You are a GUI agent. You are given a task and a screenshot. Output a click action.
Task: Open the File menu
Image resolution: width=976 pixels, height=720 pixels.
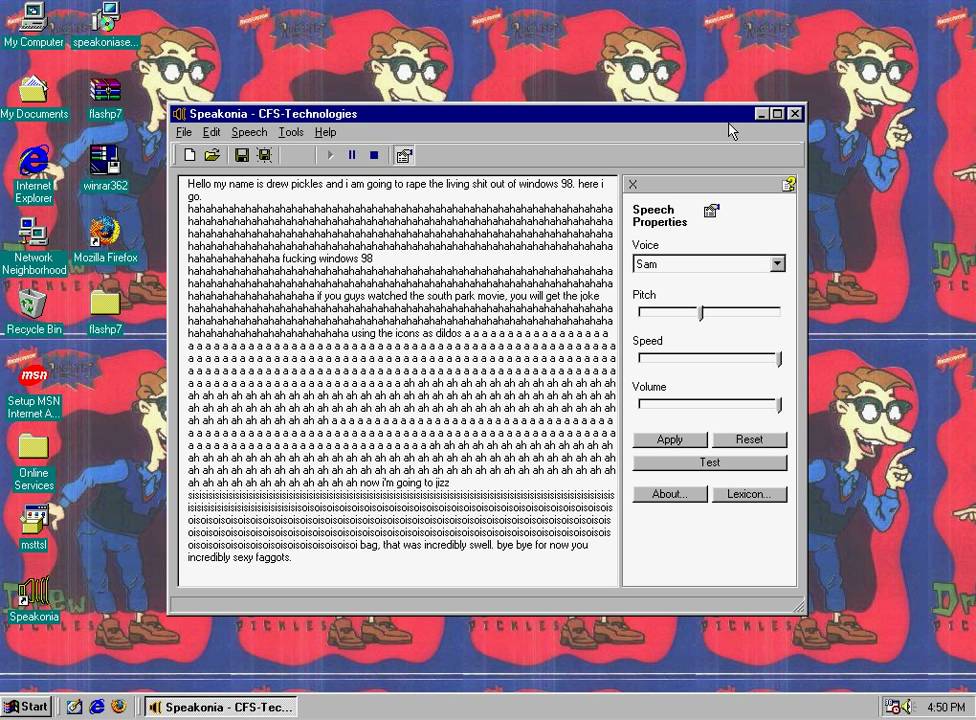[x=184, y=132]
